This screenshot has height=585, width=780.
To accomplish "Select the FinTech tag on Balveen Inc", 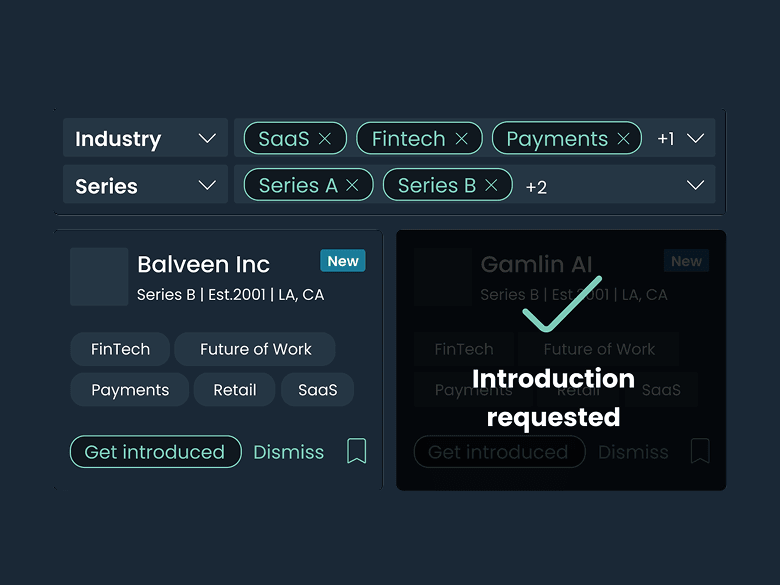I will pos(120,349).
